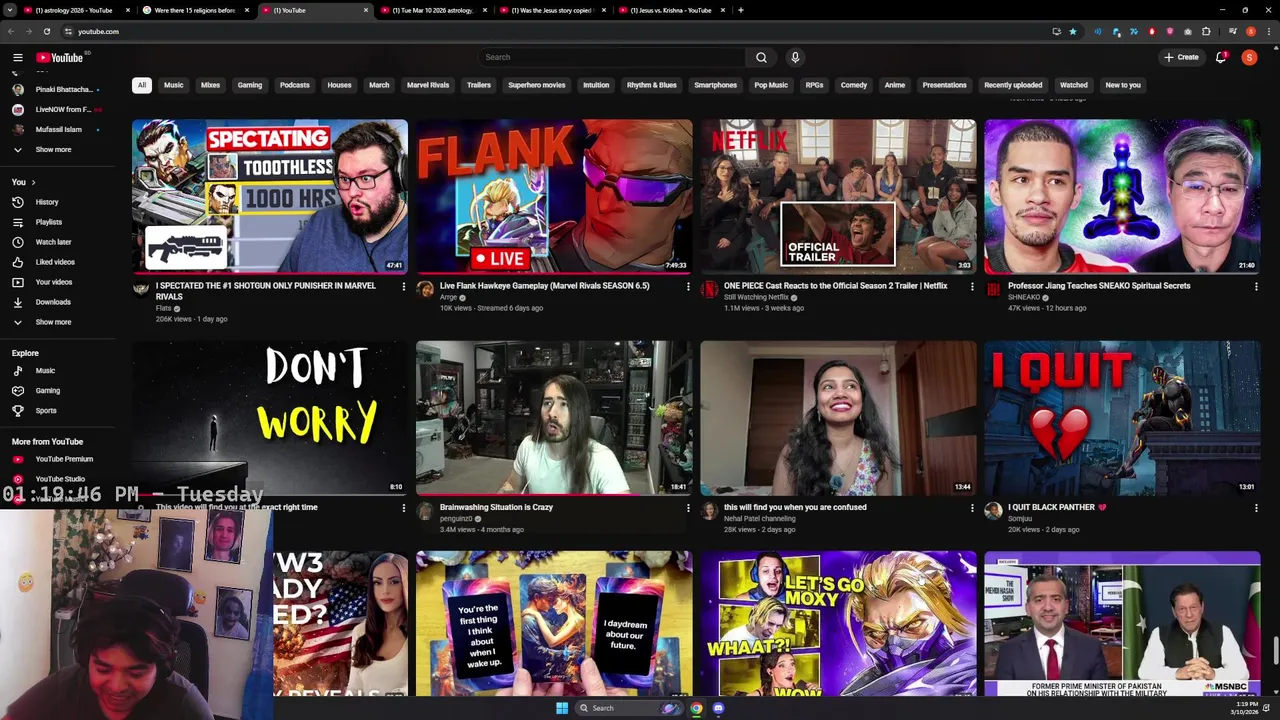Open the FLANK live Hawkeye thumbnail

click(x=554, y=196)
